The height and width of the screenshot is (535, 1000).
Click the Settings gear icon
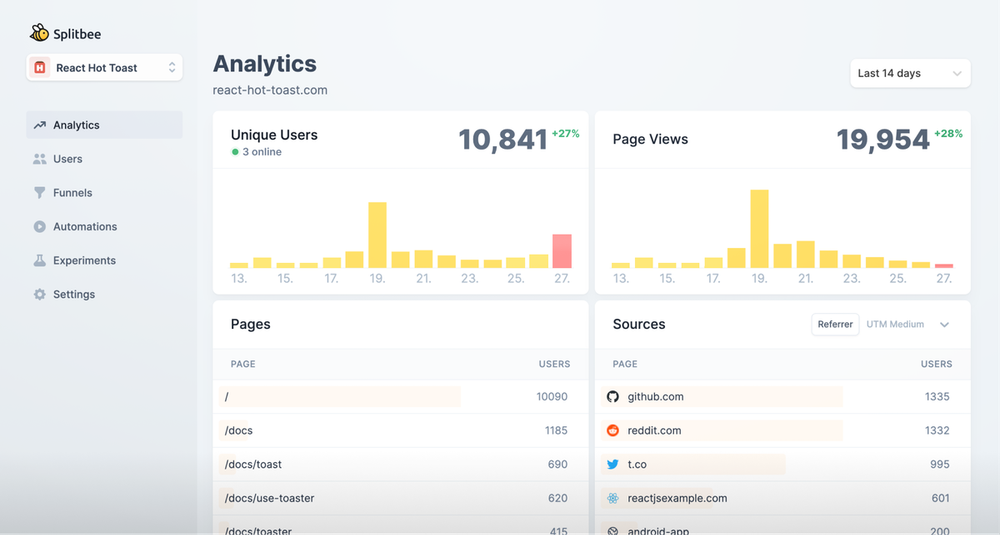(x=40, y=294)
